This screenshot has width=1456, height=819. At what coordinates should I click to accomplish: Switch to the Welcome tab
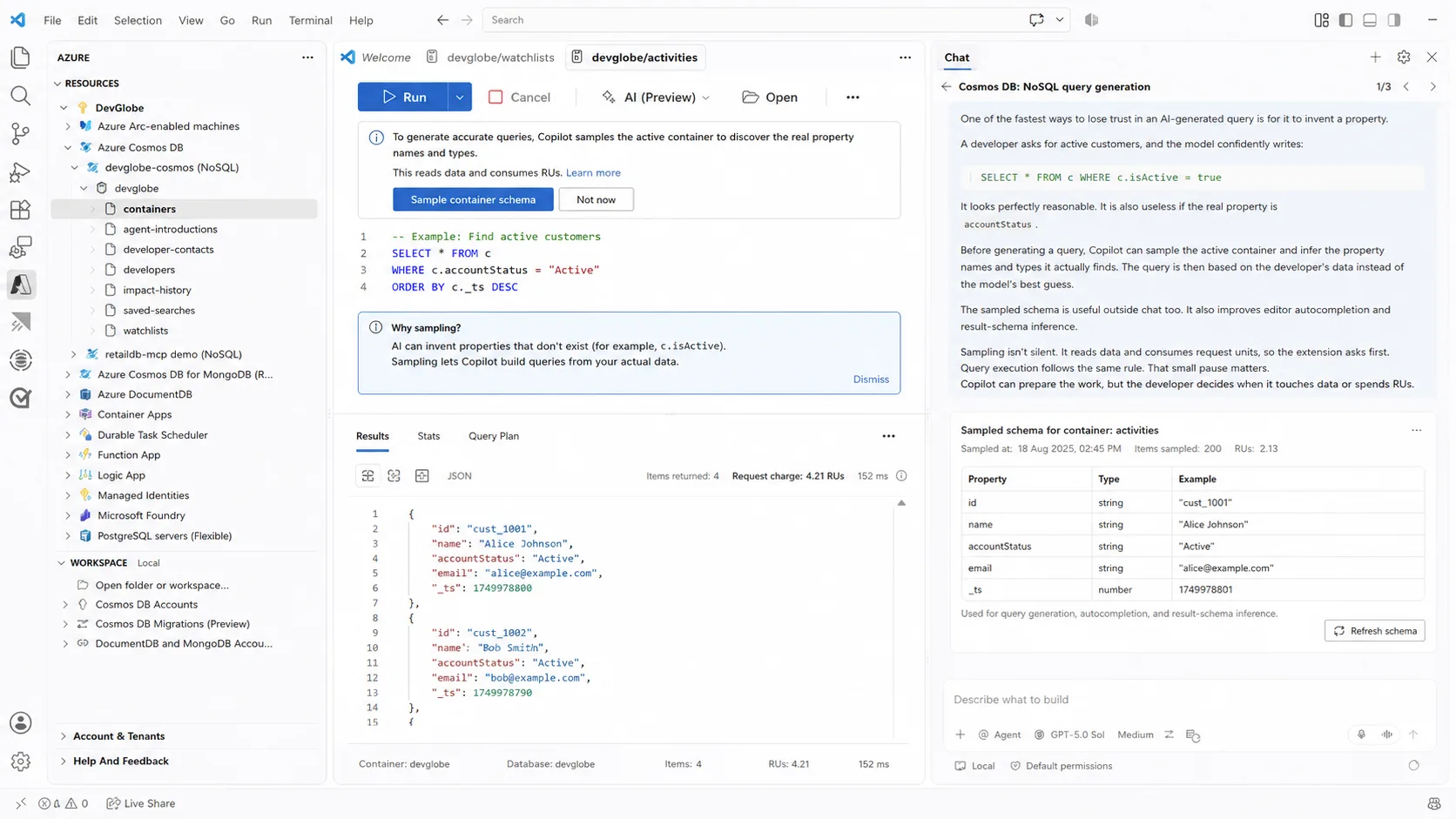point(376,57)
